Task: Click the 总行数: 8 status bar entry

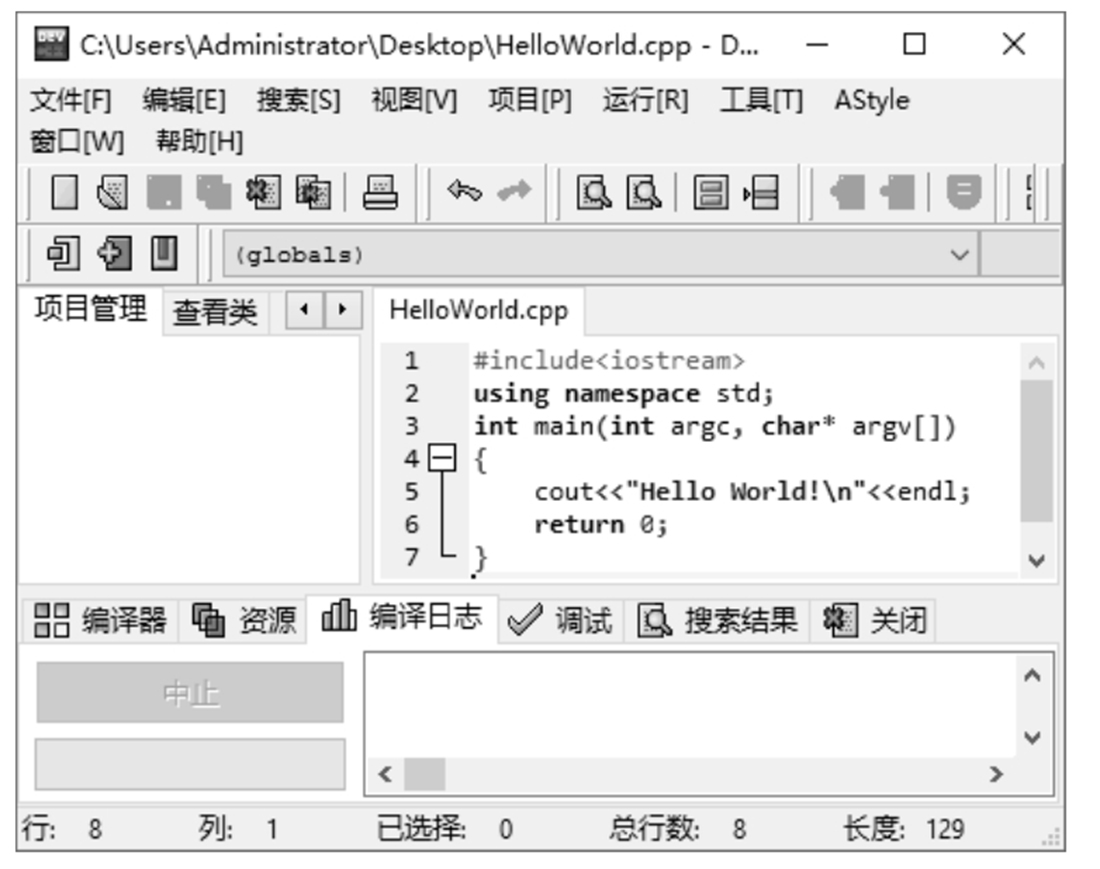Action: pos(677,829)
